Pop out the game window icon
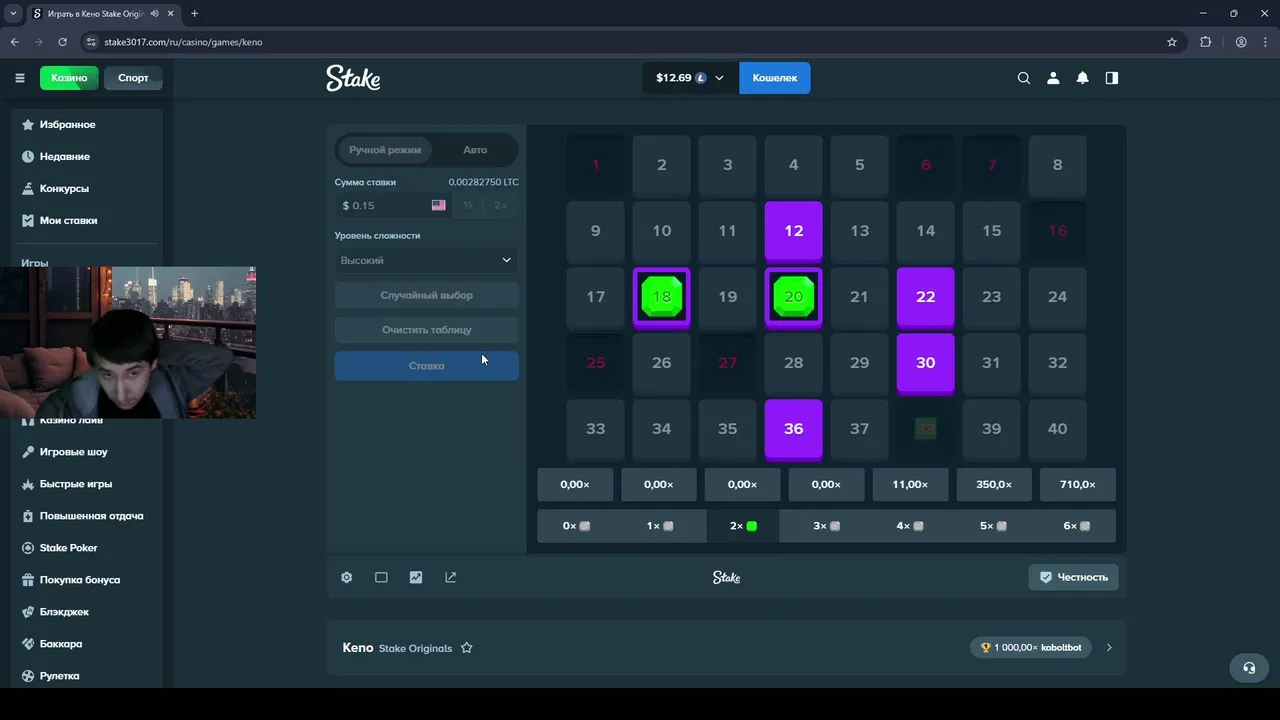 point(450,577)
